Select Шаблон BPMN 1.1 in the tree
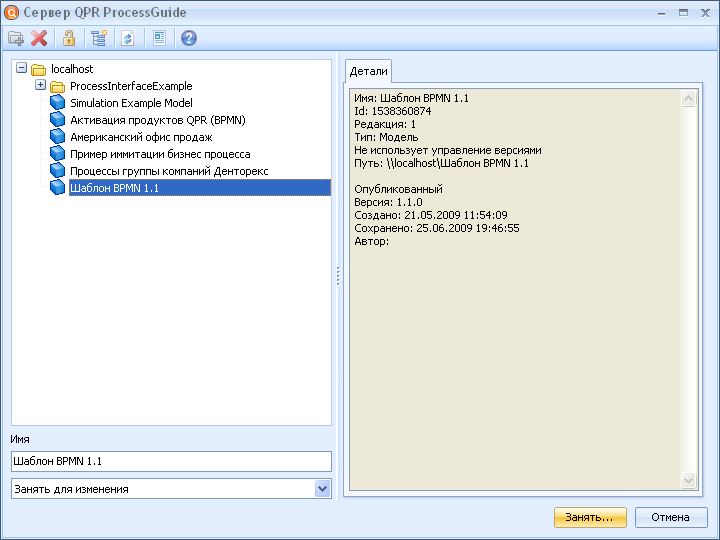720x540 pixels. pos(200,188)
